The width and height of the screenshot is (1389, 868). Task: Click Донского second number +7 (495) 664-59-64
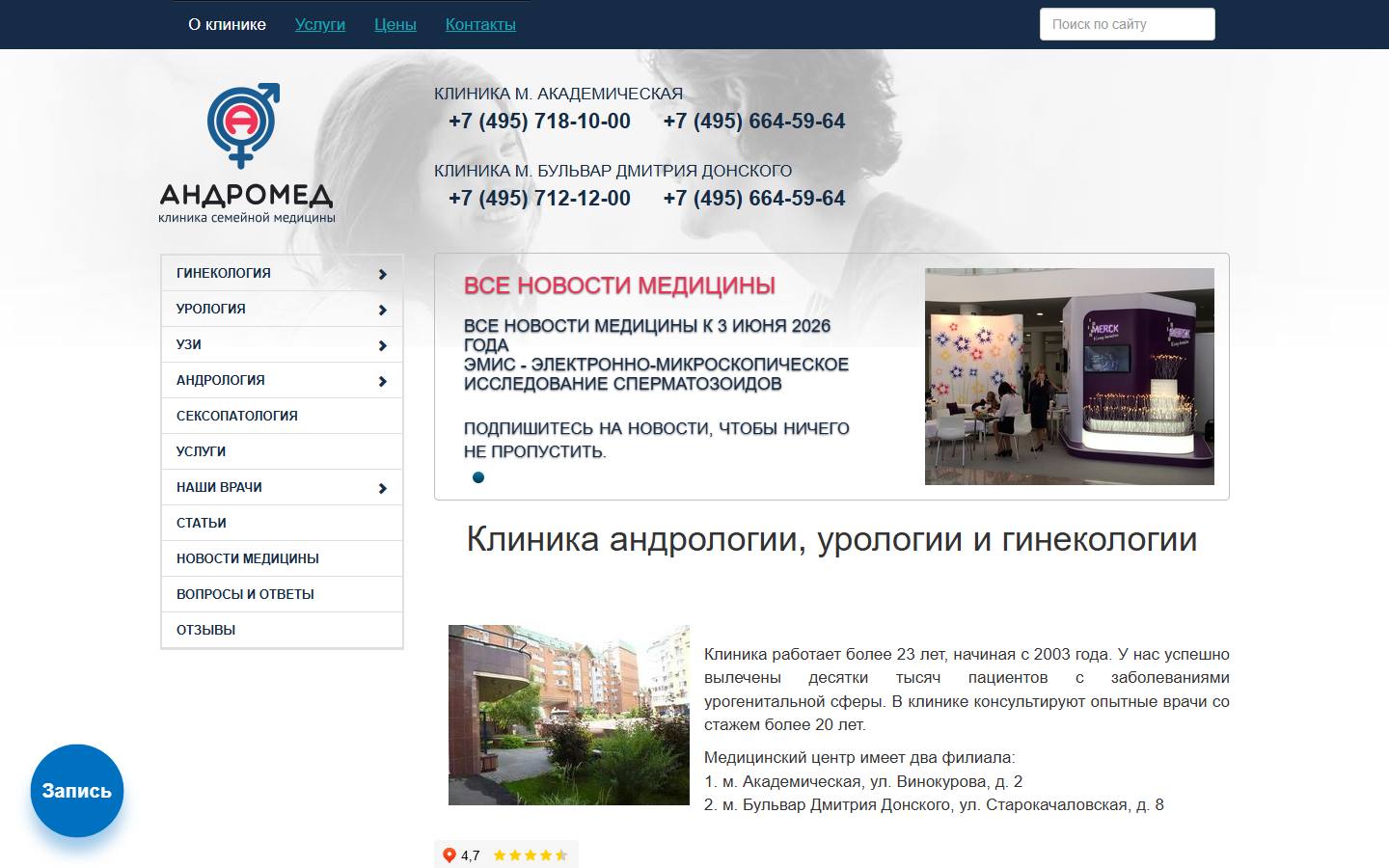click(x=754, y=199)
